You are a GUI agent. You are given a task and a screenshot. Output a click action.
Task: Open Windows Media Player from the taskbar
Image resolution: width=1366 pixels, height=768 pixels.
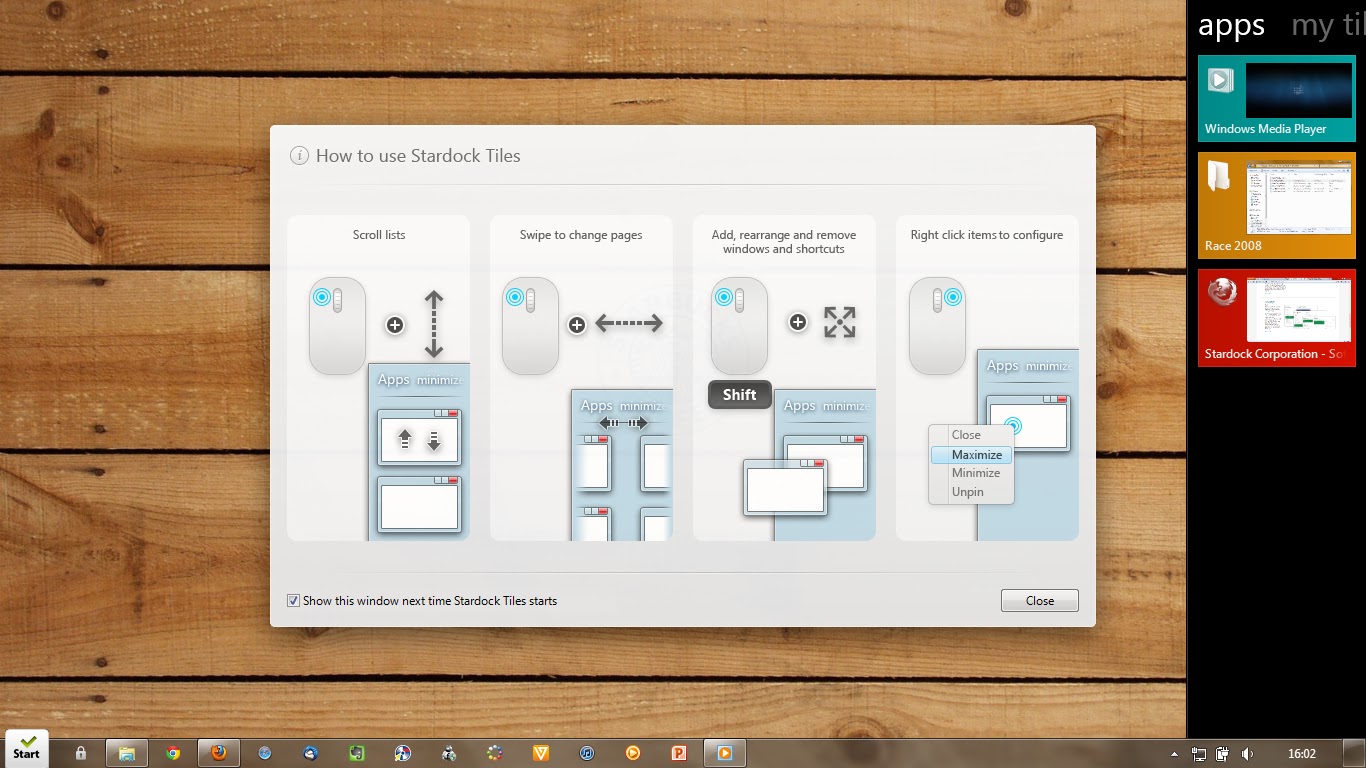click(x=725, y=752)
